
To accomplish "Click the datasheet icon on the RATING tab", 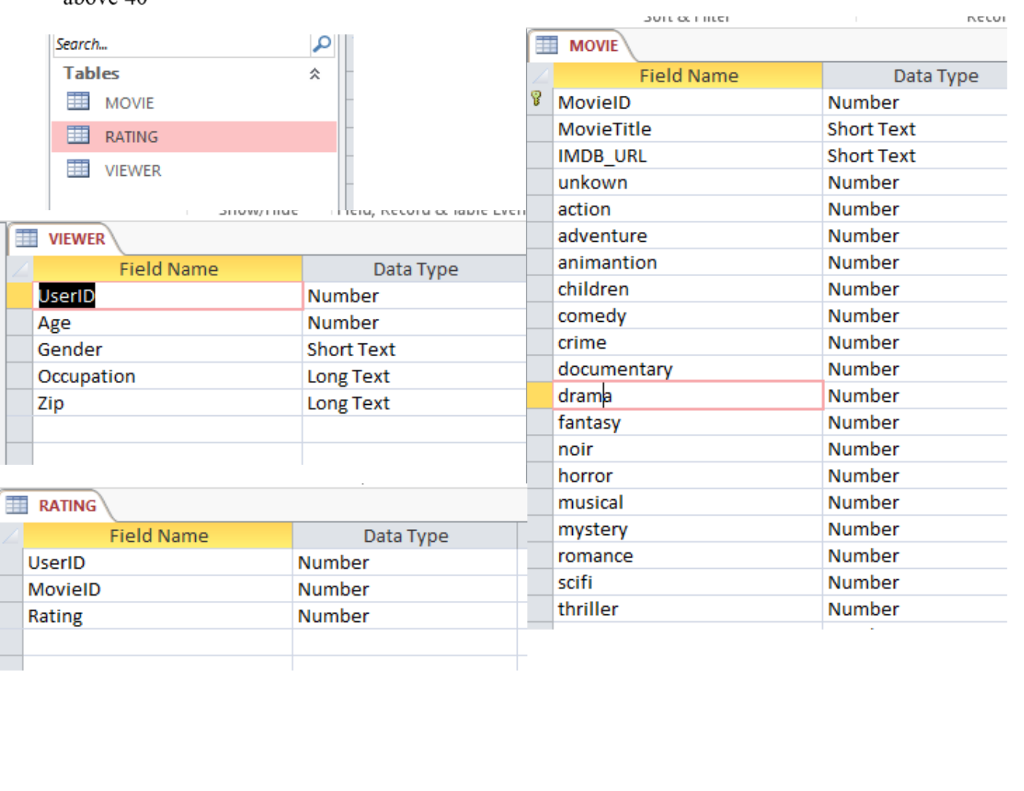I will tap(18, 505).
